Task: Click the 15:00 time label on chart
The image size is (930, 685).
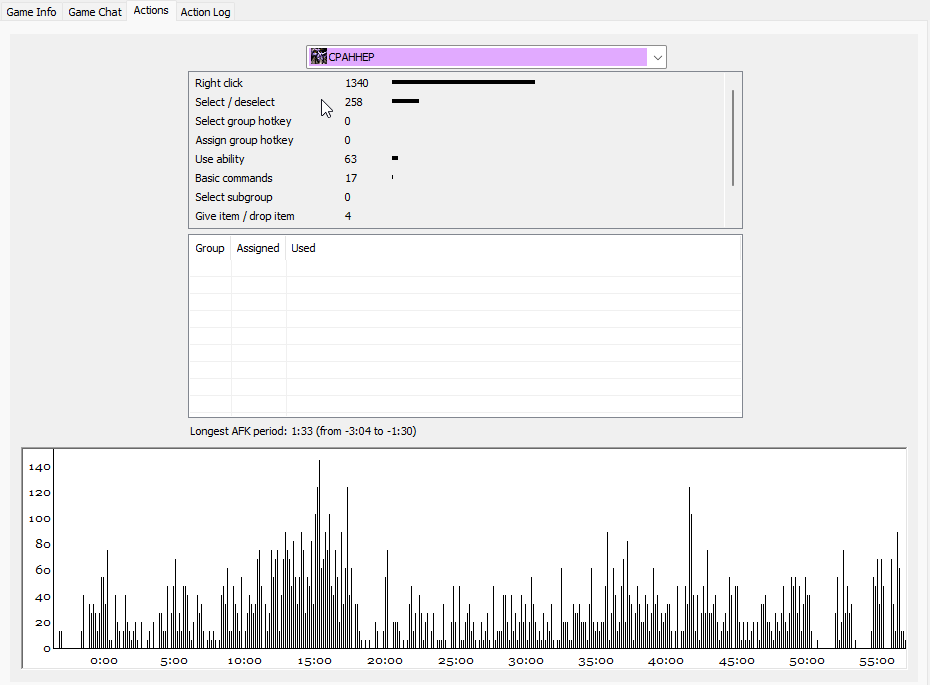Action: coord(314,661)
